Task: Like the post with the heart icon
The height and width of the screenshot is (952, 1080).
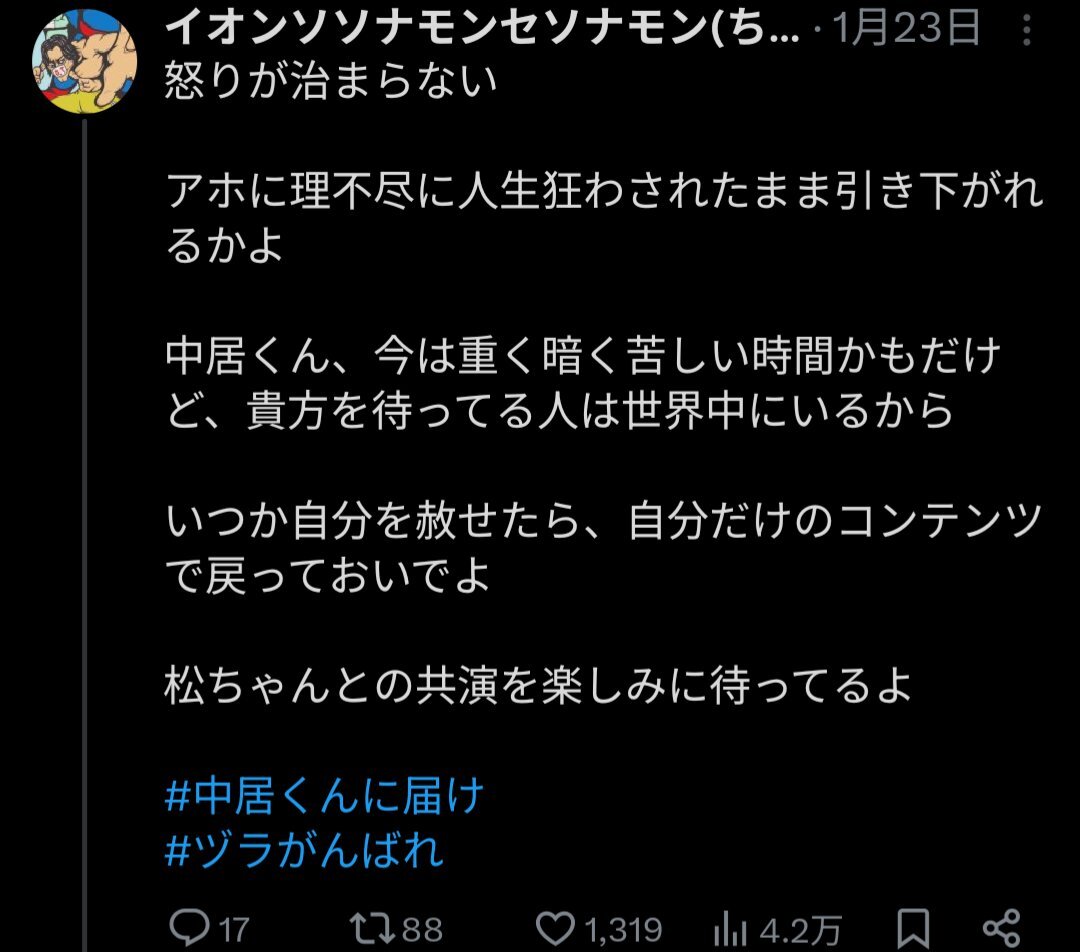Action: click(x=555, y=929)
